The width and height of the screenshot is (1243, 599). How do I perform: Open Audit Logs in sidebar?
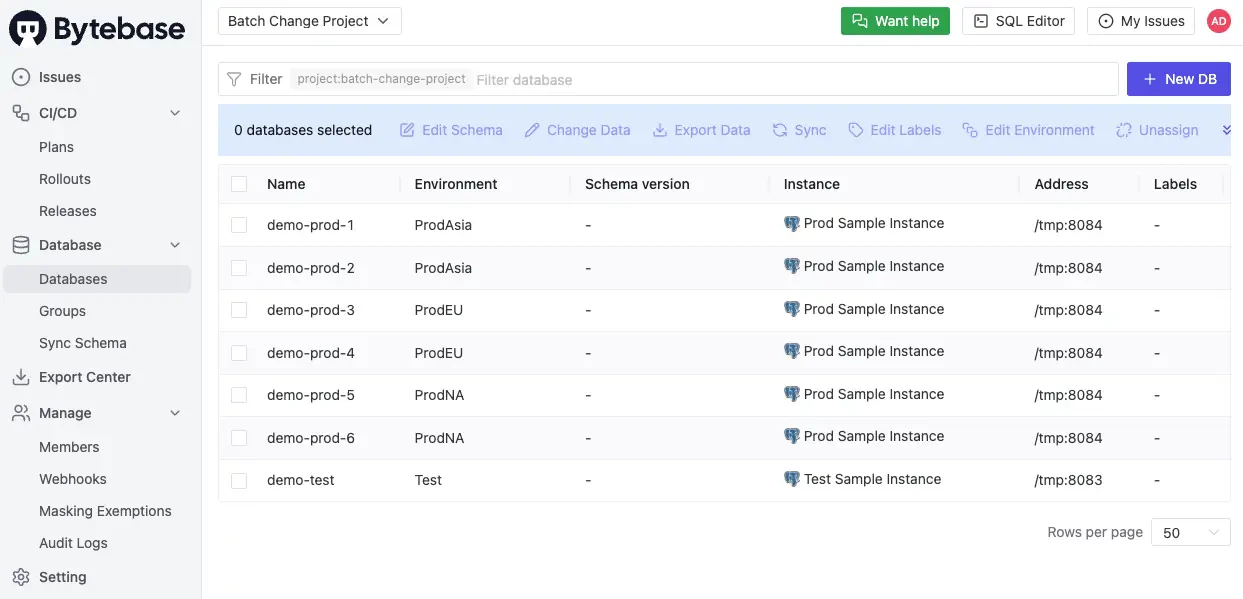(73, 543)
